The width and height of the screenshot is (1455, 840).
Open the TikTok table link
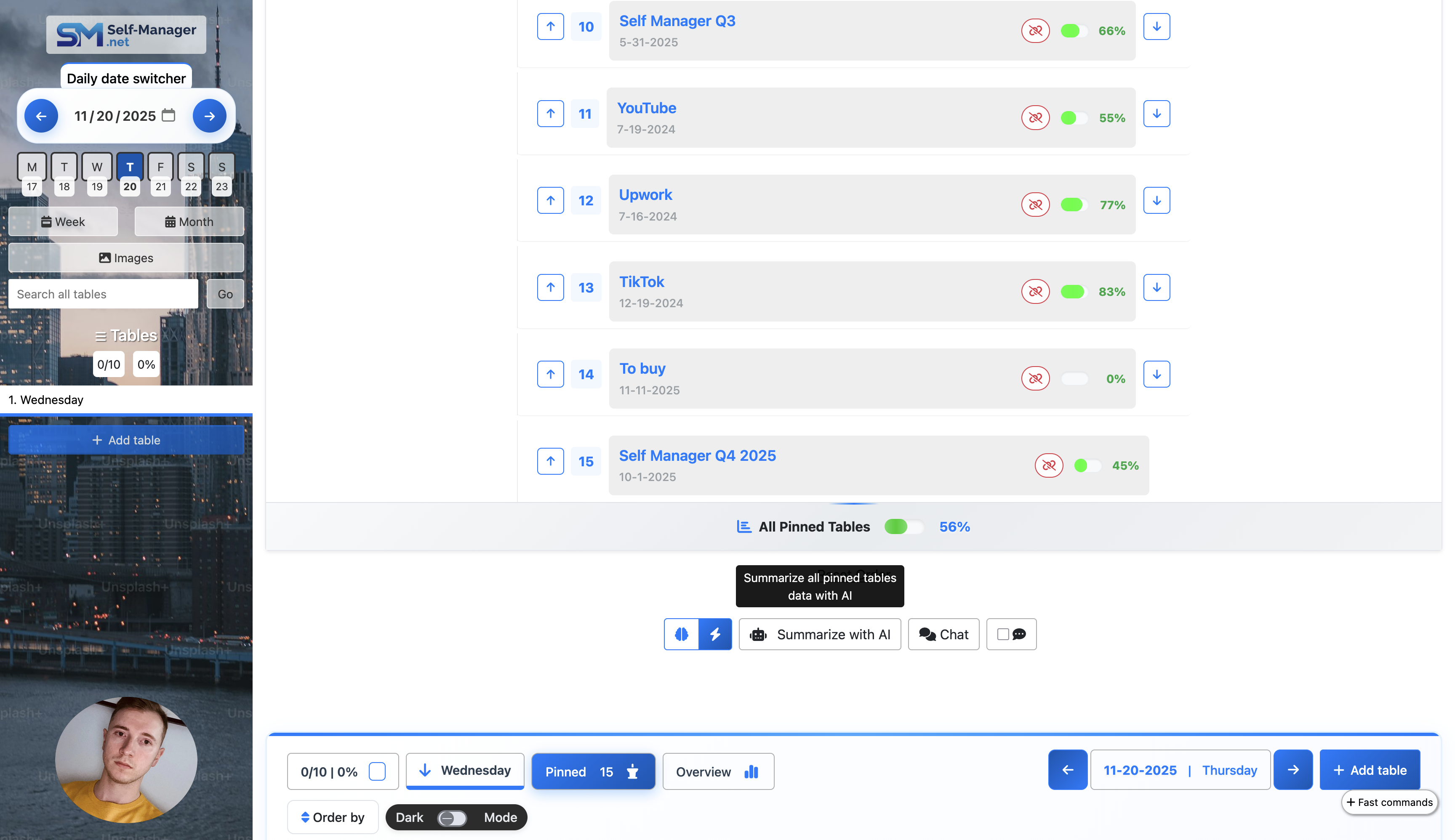click(x=641, y=282)
